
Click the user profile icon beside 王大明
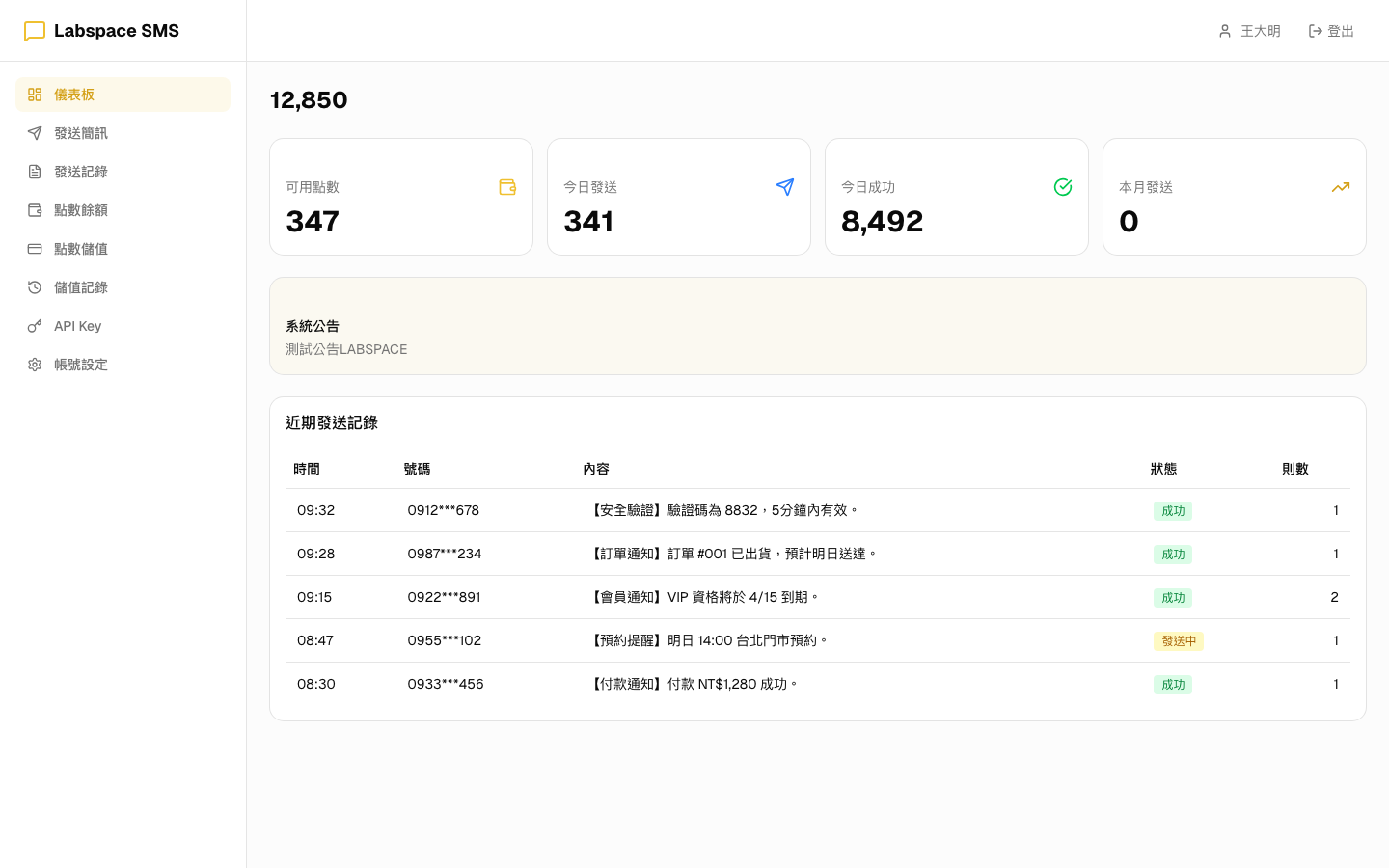click(1225, 31)
